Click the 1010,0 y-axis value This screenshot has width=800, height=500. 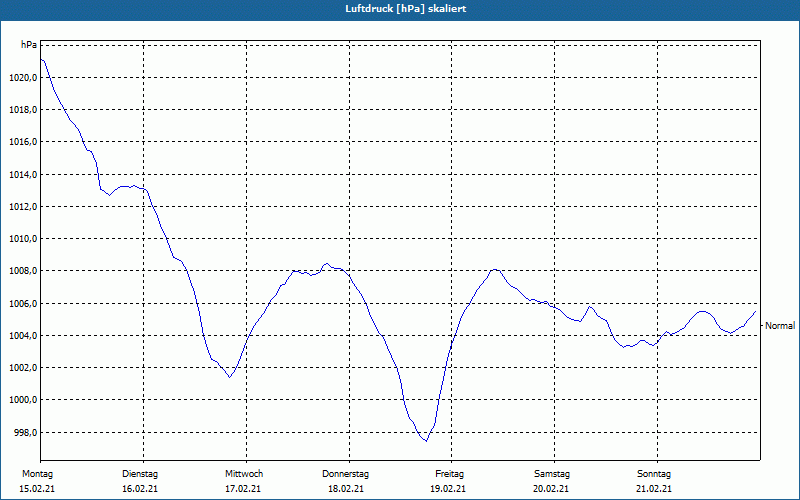click(23, 239)
